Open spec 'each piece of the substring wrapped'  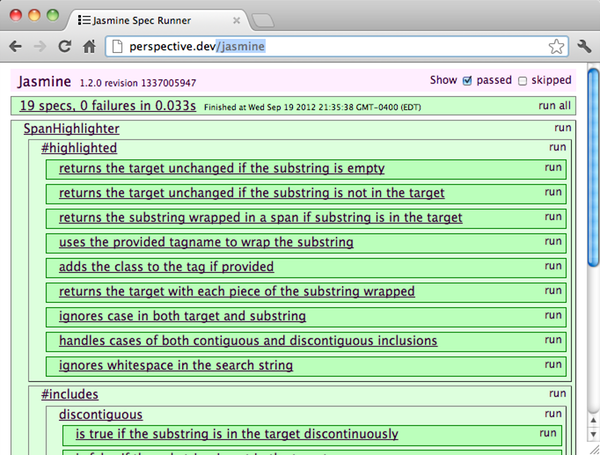click(237, 291)
